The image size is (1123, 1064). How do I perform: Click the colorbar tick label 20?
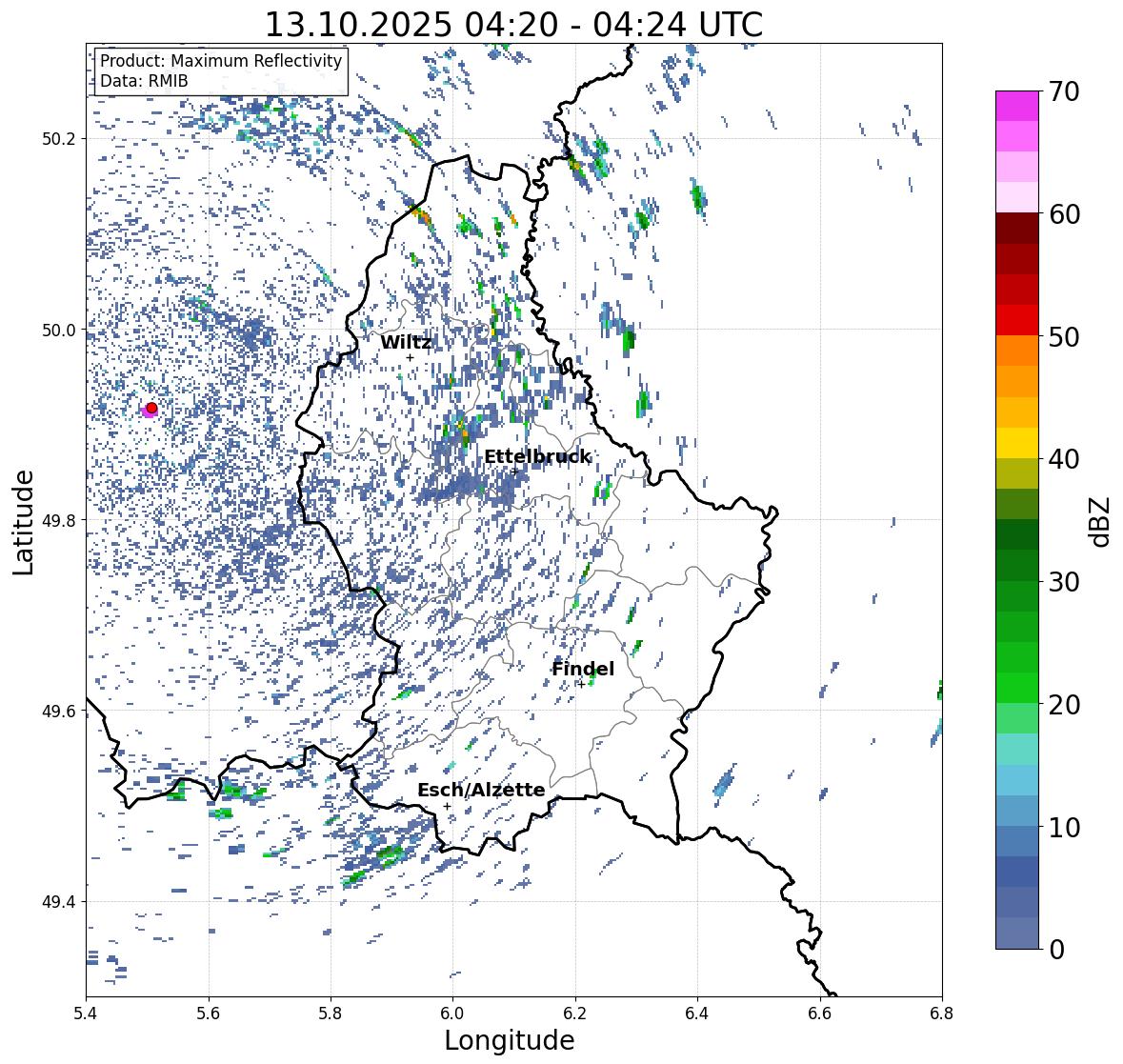[x=1064, y=705]
